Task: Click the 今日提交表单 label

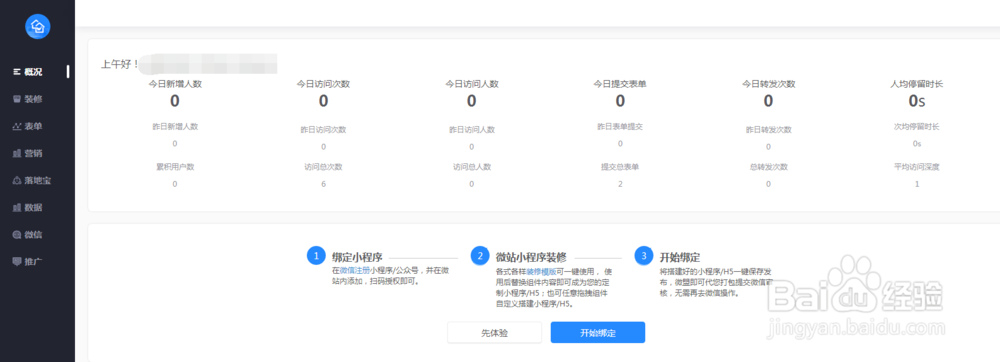Action: (620, 83)
